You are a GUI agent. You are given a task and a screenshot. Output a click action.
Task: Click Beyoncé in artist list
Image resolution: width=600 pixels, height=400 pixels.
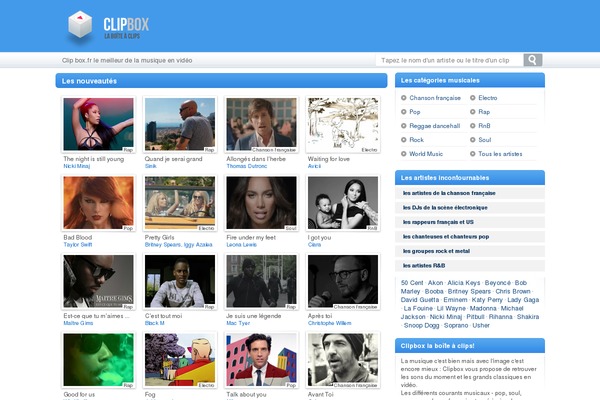pos(497,283)
